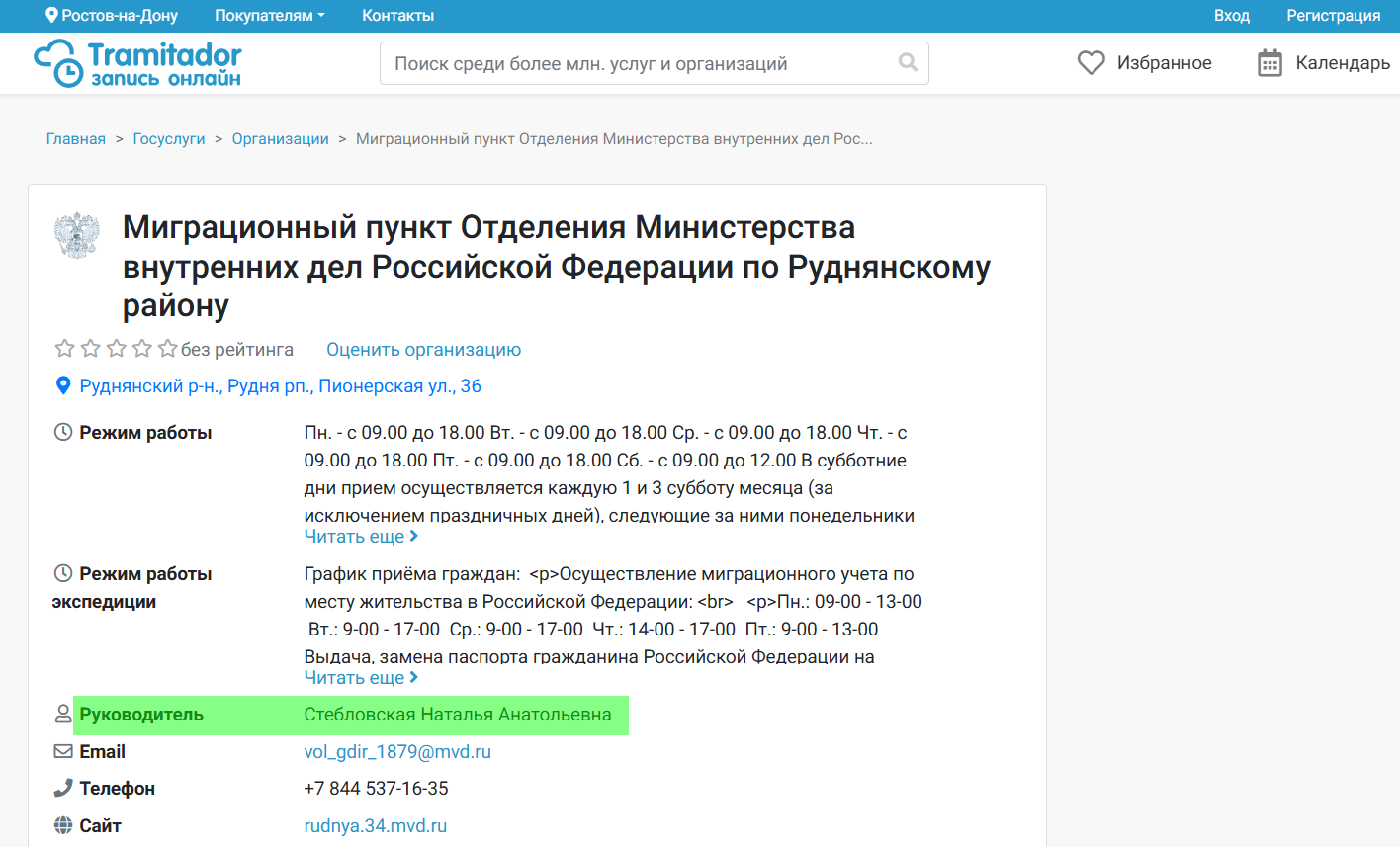Select the middle star in the rating row
This screenshot has width=1400, height=847.
[x=116, y=348]
